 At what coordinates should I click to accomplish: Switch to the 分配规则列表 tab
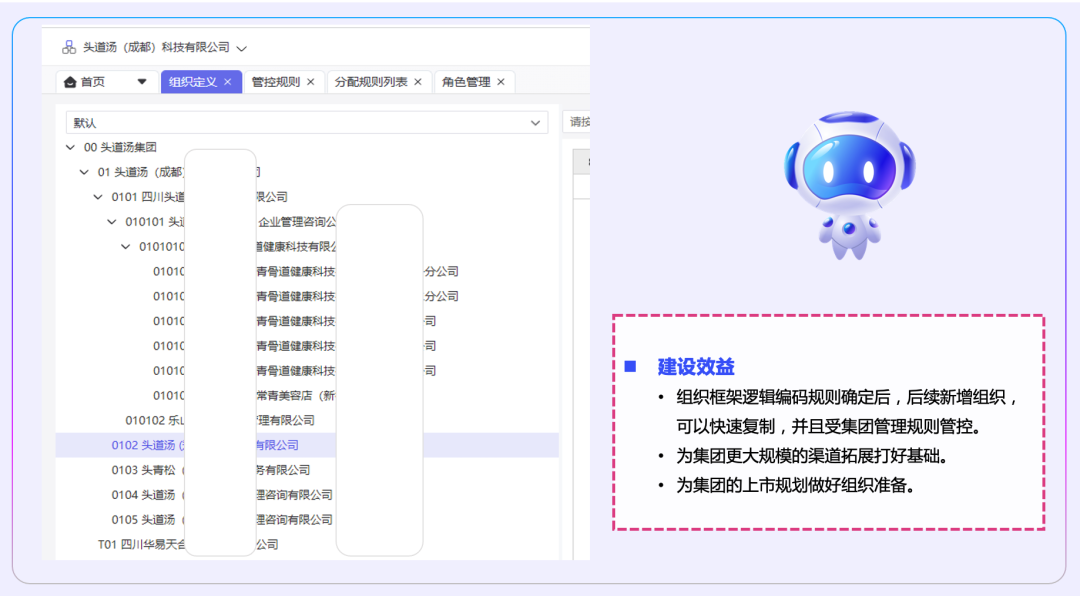coord(371,82)
